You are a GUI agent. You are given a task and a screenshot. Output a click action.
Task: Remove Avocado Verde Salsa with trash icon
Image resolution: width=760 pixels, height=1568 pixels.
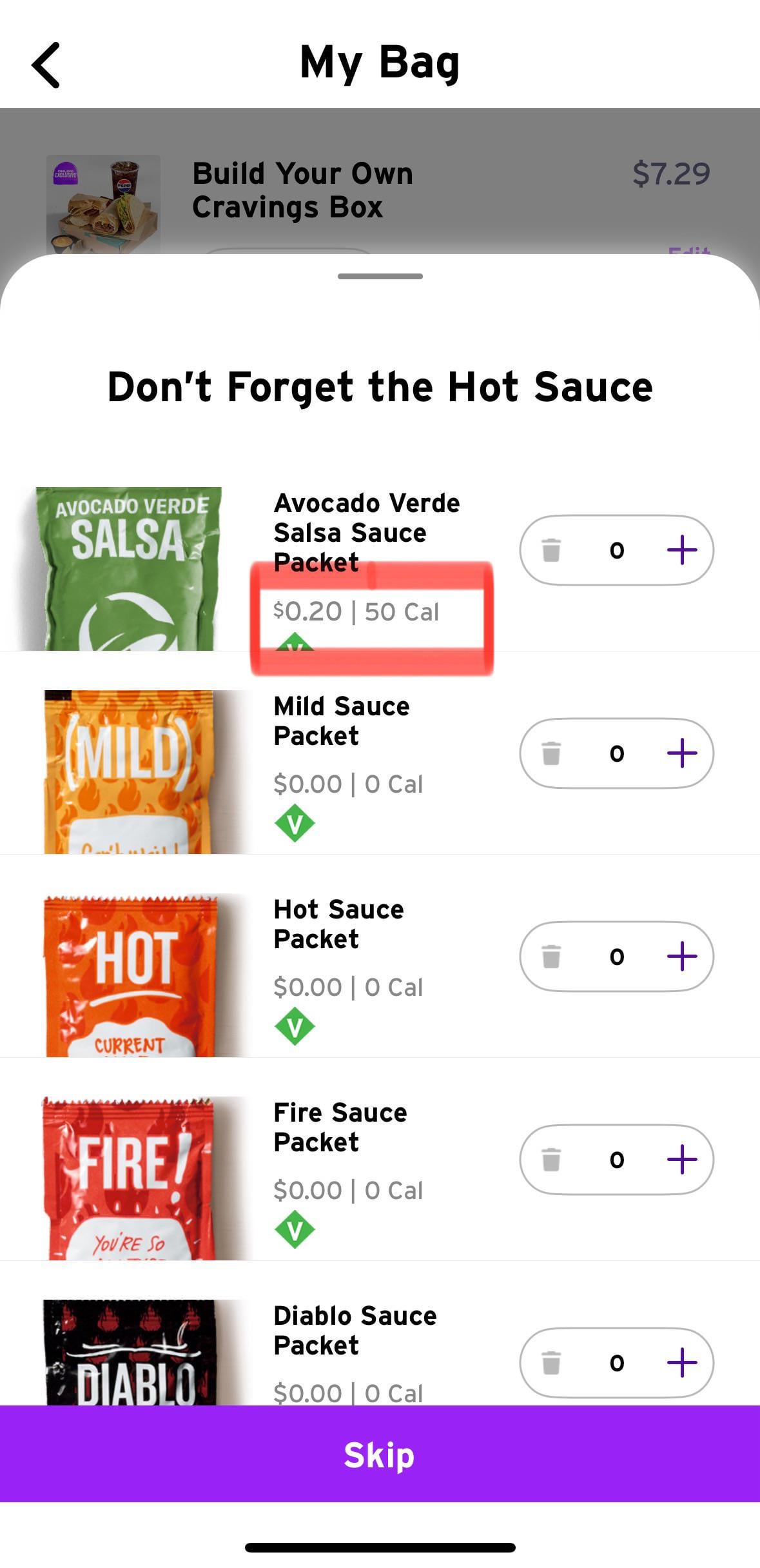click(x=551, y=550)
